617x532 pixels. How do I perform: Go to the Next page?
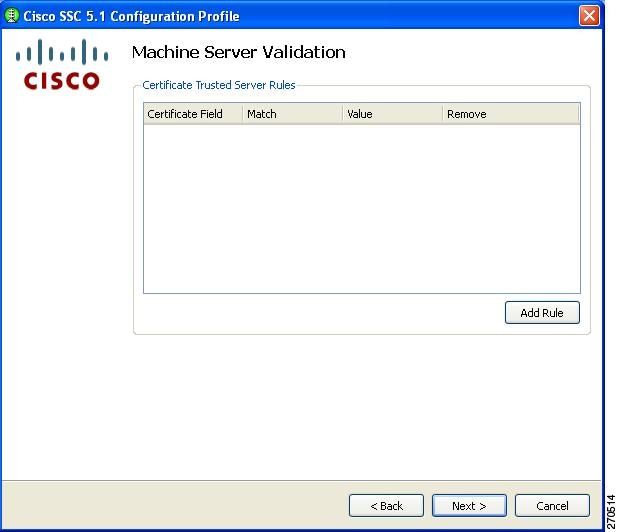(x=469, y=506)
